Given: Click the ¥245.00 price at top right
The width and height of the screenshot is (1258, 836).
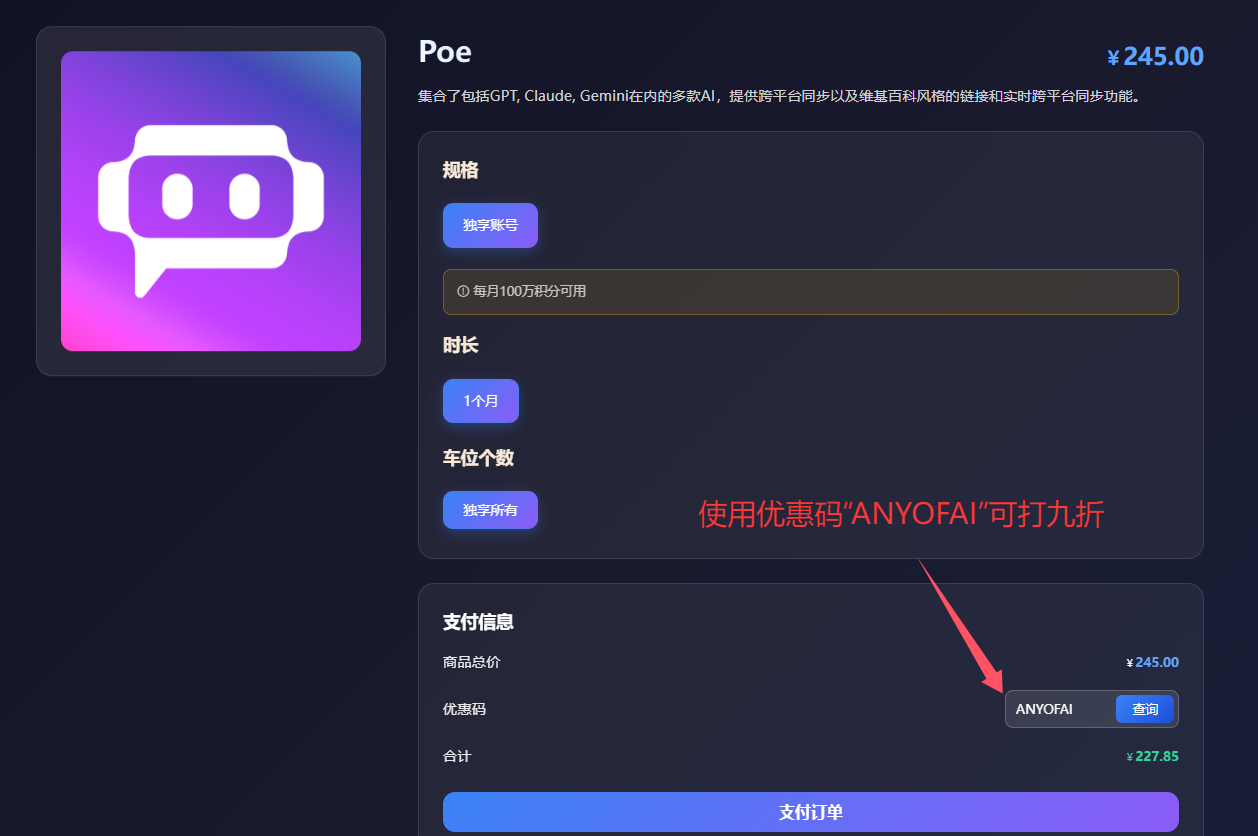Looking at the screenshot, I should [1154, 56].
